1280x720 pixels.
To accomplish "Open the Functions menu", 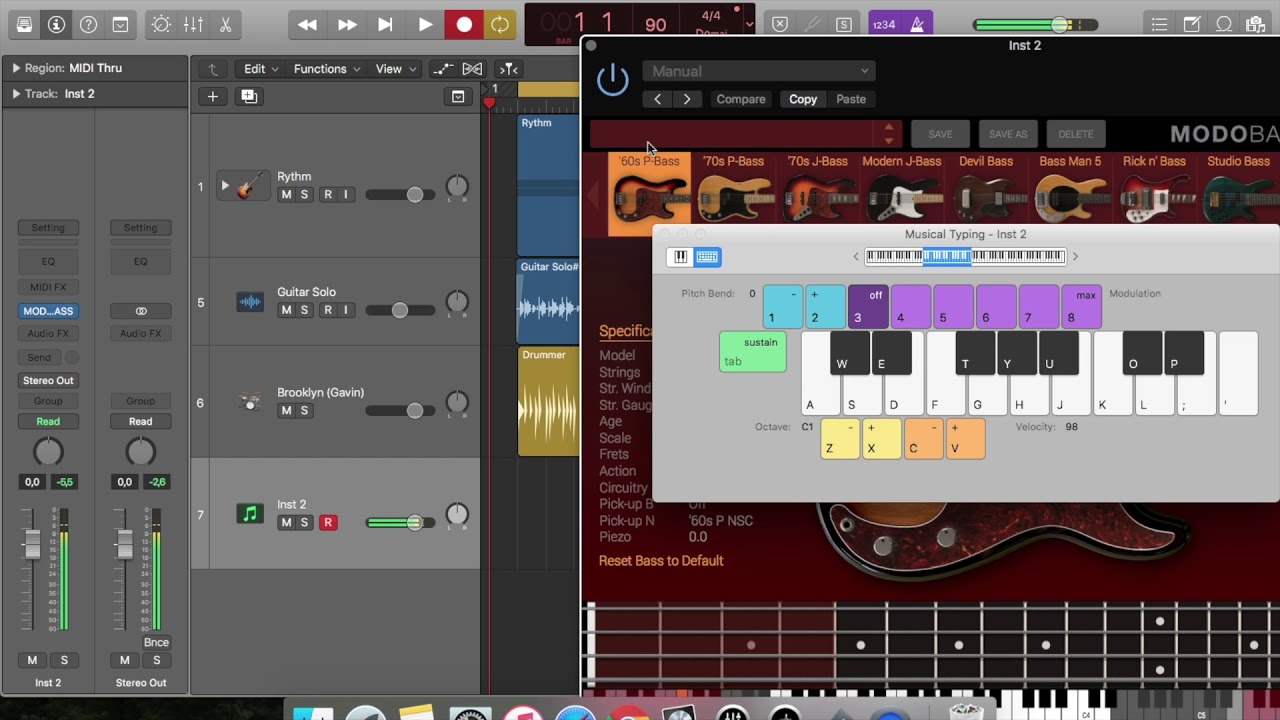I will tap(327, 69).
